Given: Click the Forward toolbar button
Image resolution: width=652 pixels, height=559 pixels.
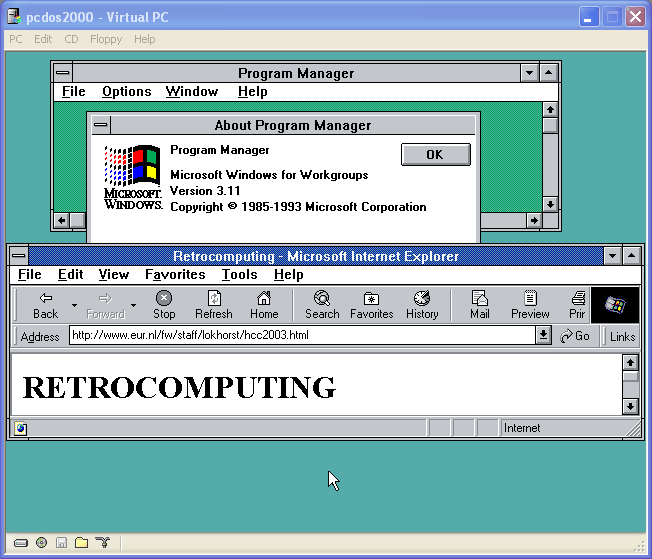Looking at the screenshot, I should click(x=105, y=305).
